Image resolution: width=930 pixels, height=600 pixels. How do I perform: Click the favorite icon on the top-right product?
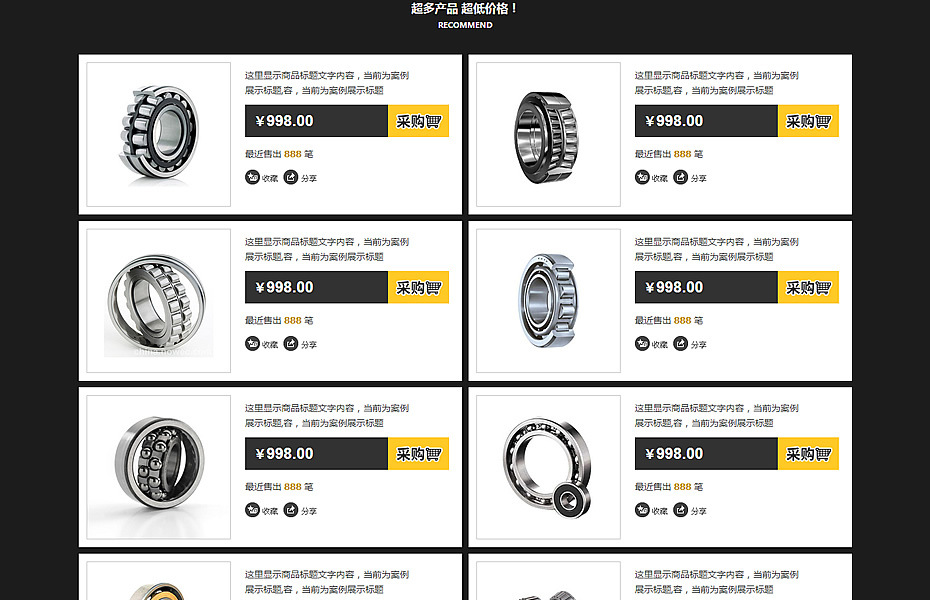[642, 177]
